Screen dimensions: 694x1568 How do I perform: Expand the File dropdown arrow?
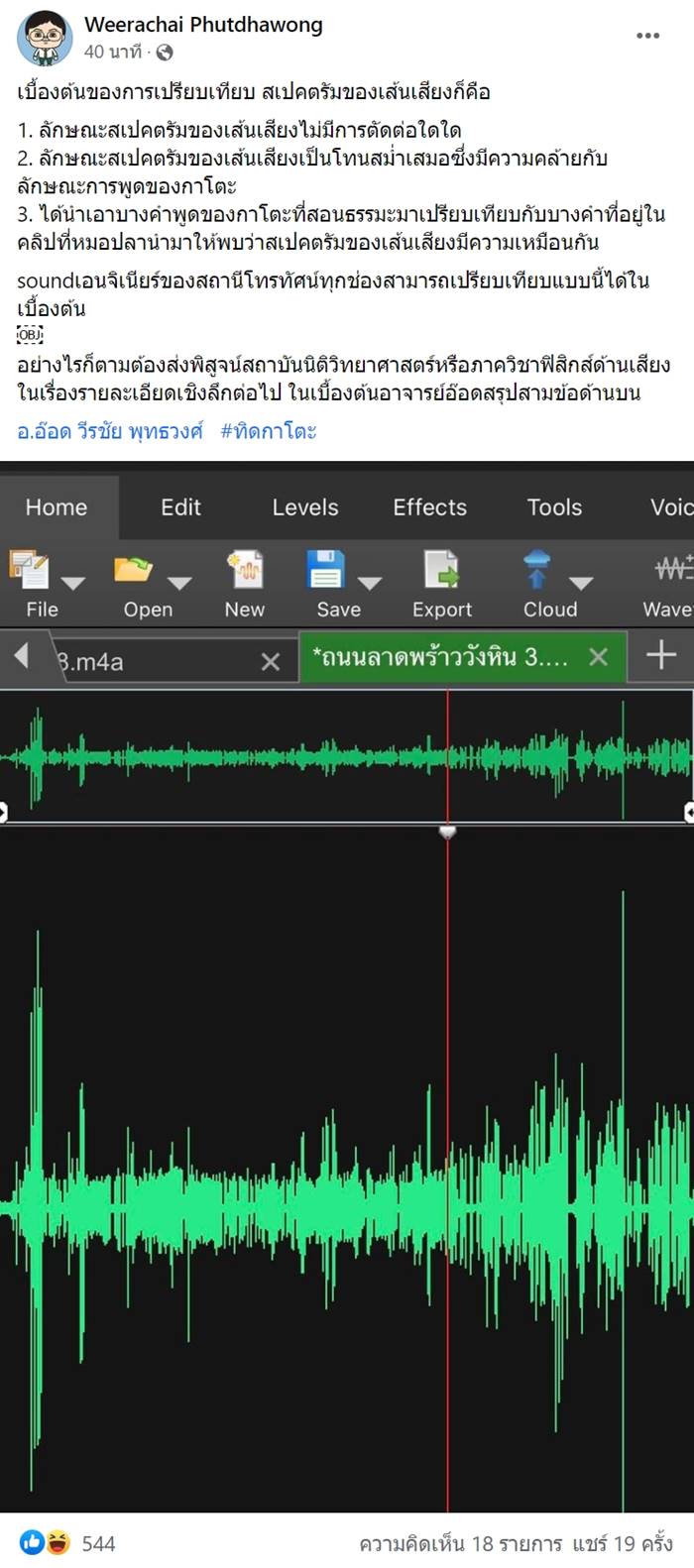(x=73, y=583)
